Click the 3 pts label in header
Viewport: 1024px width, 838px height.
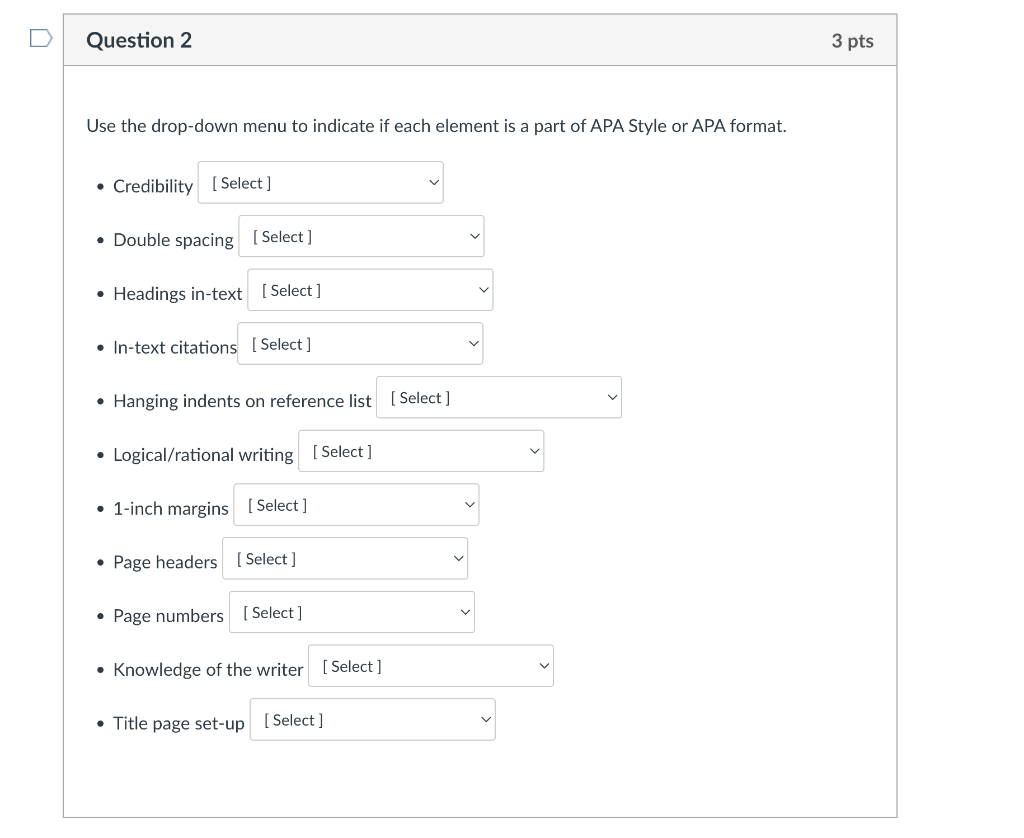852,41
